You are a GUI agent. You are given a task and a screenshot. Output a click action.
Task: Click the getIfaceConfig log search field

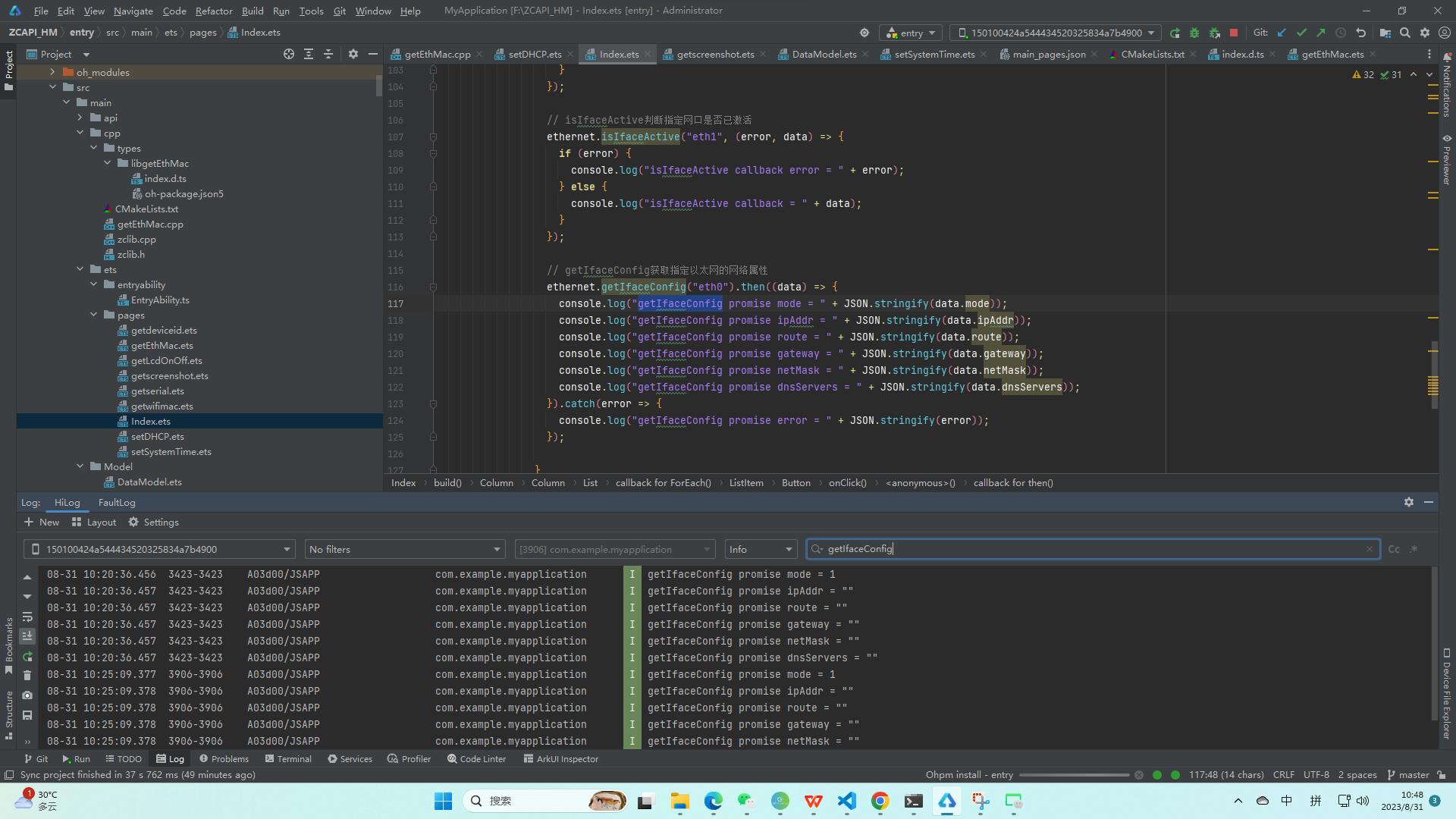(x=1092, y=549)
